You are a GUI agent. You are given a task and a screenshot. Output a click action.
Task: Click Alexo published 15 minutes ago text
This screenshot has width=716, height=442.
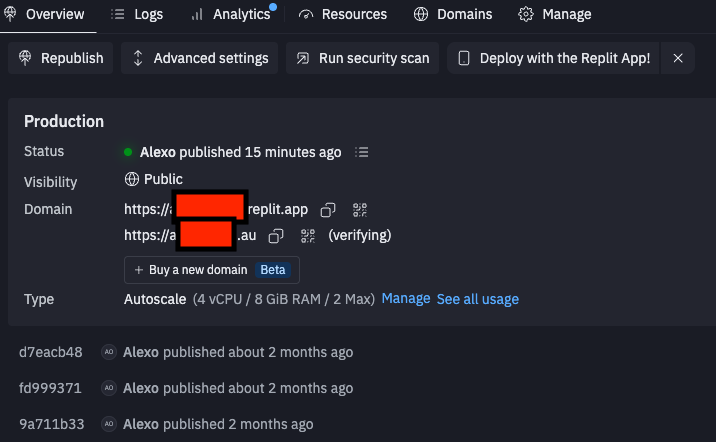point(241,152)
